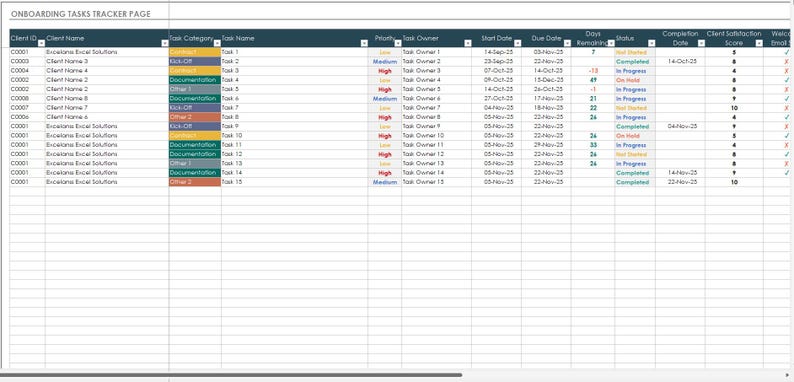The image size is (794, 382).
Task: Select completion date cell 14-Oct-25
Action: click(680, 61)
